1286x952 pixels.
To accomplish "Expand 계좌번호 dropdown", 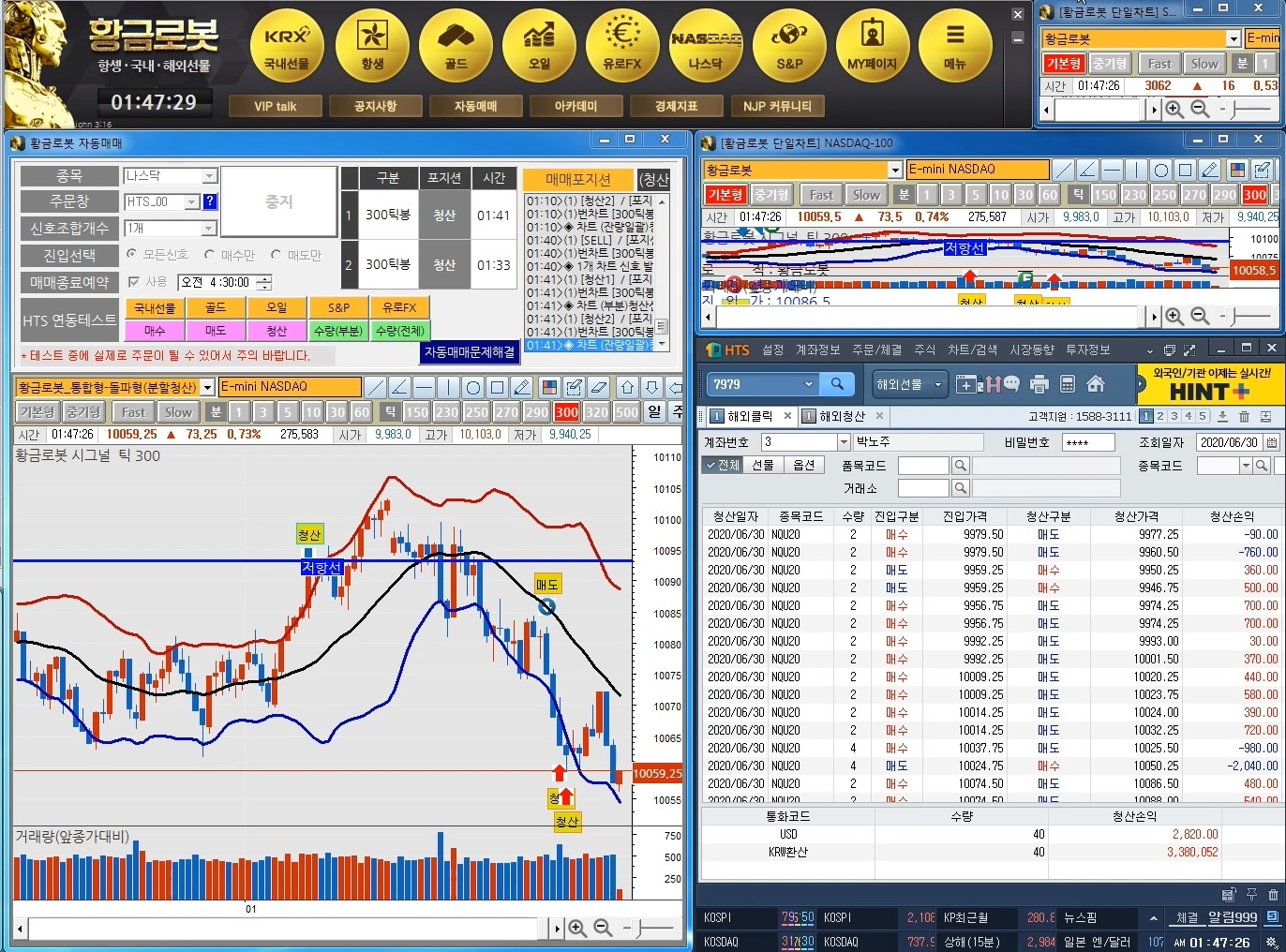I will [x=844, y=442].
